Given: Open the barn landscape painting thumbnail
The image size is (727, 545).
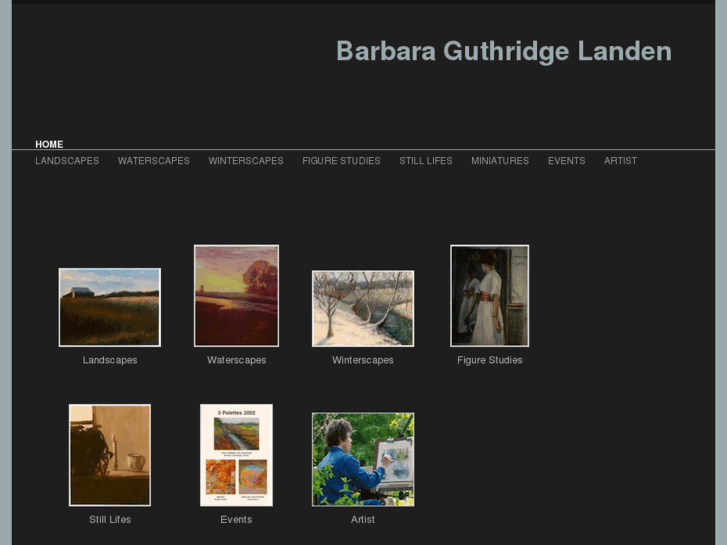Looking at the screenshot, I should click(x=110, y=307).
